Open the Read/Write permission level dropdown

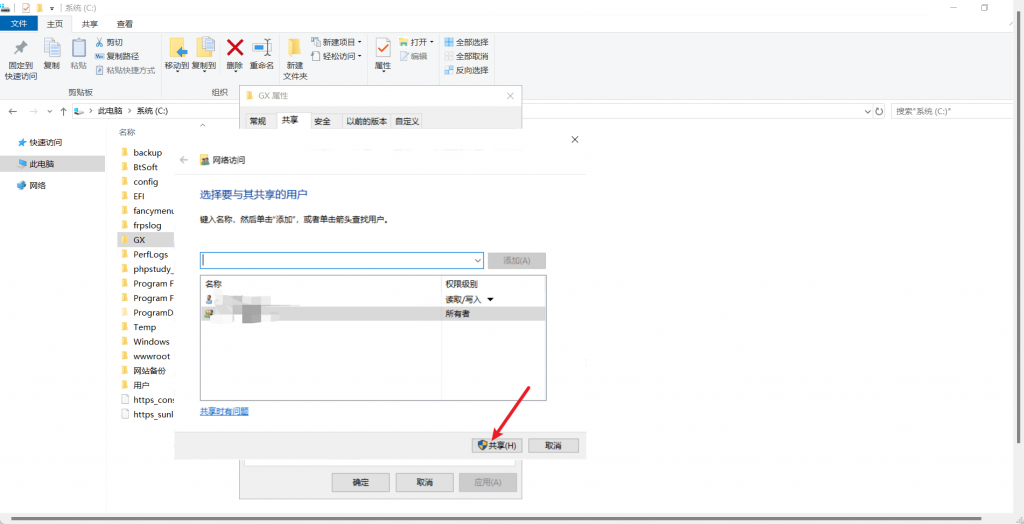[x=490, y=299]
